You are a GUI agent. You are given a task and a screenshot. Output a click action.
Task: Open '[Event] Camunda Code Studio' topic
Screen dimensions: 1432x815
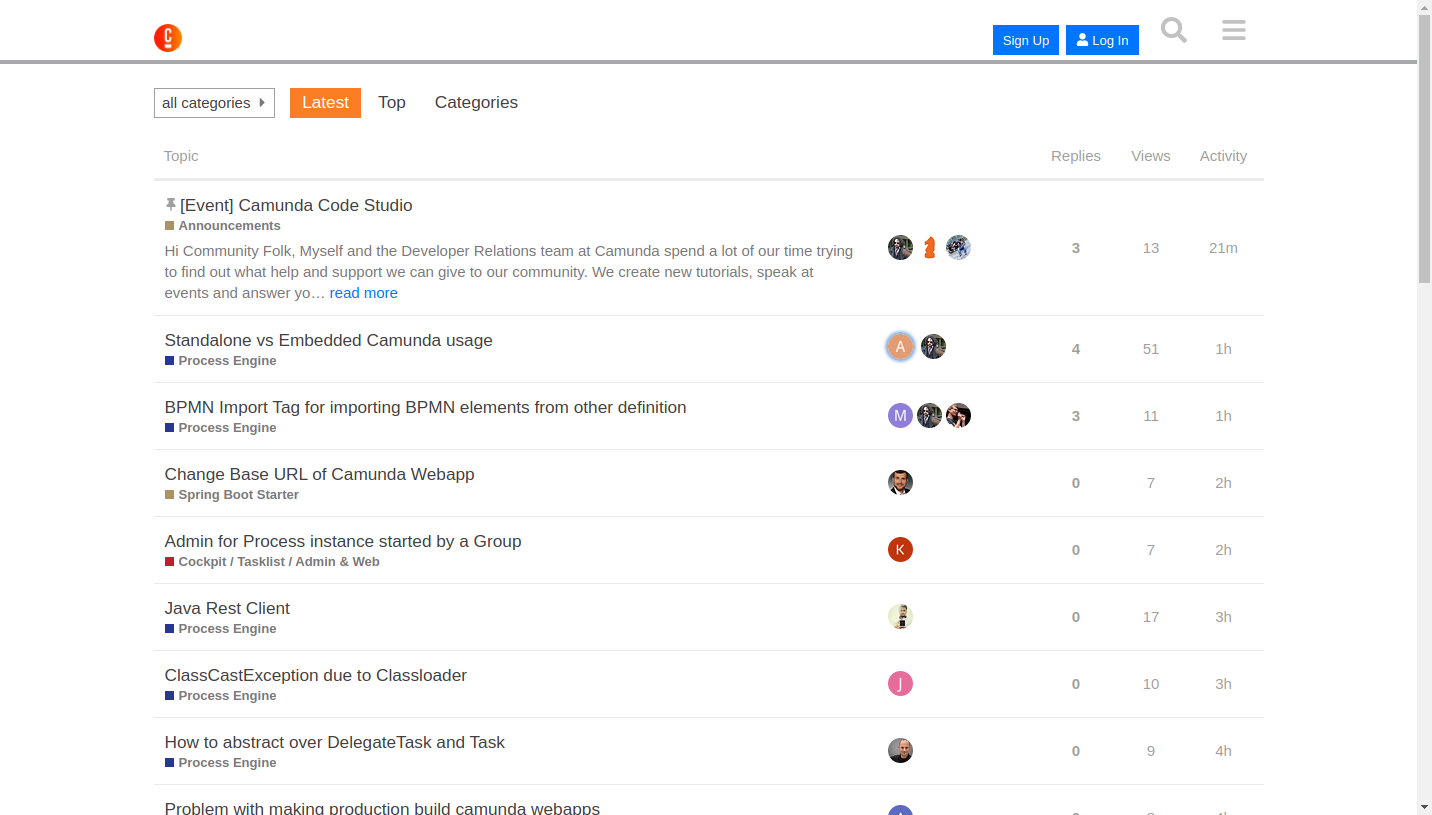pos(296,205)
